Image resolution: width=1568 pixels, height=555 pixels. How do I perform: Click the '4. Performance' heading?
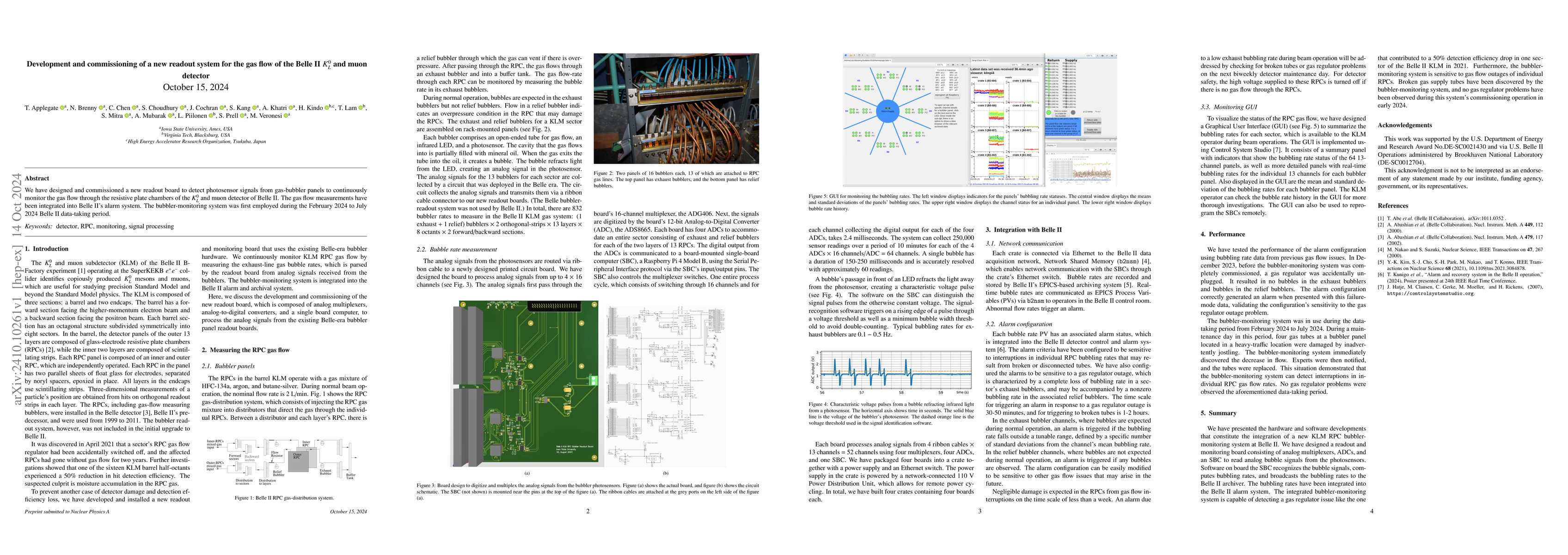[x=1223, y=234]
